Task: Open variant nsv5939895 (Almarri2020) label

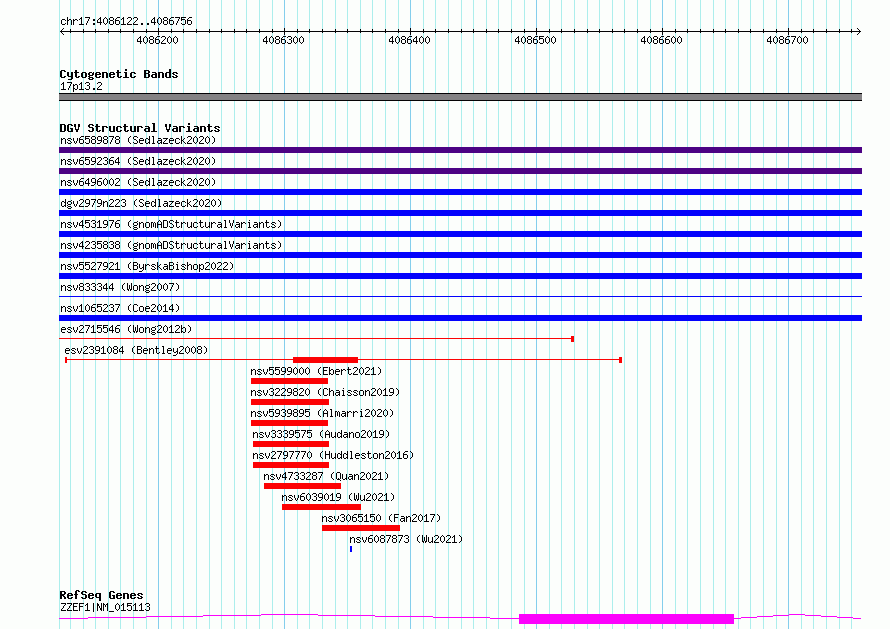Action: 322,413
